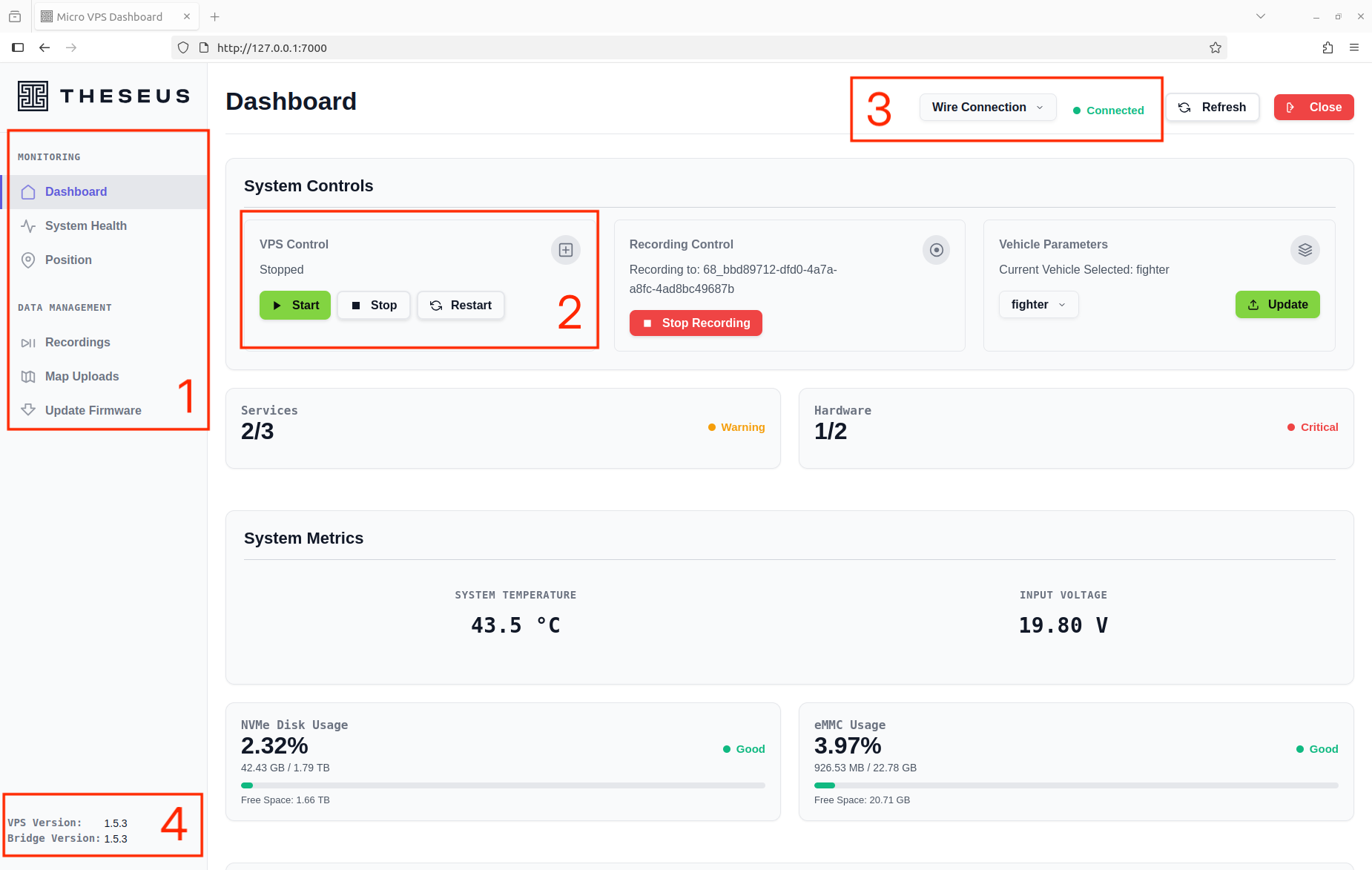
Task: Restart the VPS service
Action: coord(461,306)
